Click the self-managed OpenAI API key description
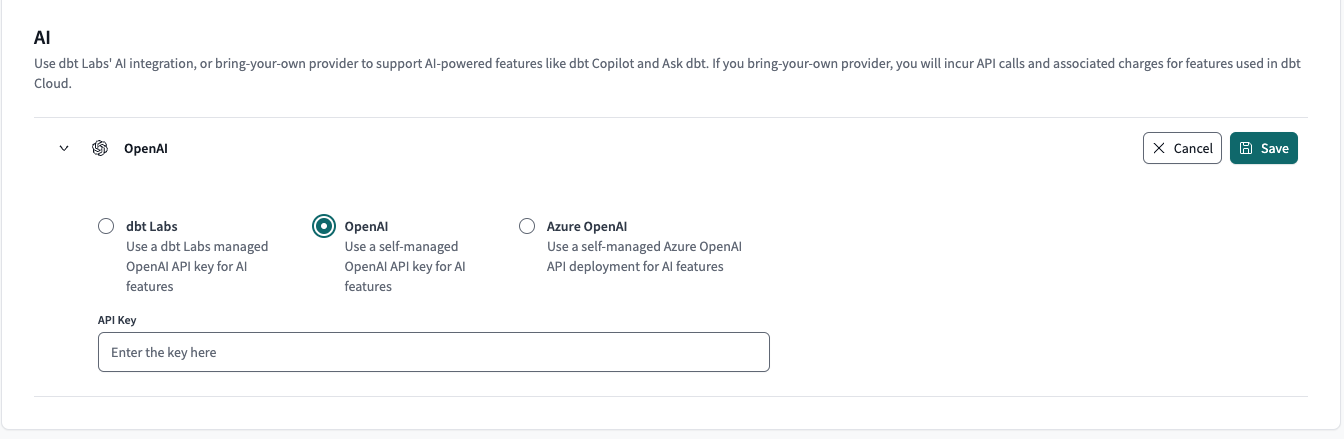This screenshot has height=439, width=1344. pyautogui.click(x=405, y=266)
